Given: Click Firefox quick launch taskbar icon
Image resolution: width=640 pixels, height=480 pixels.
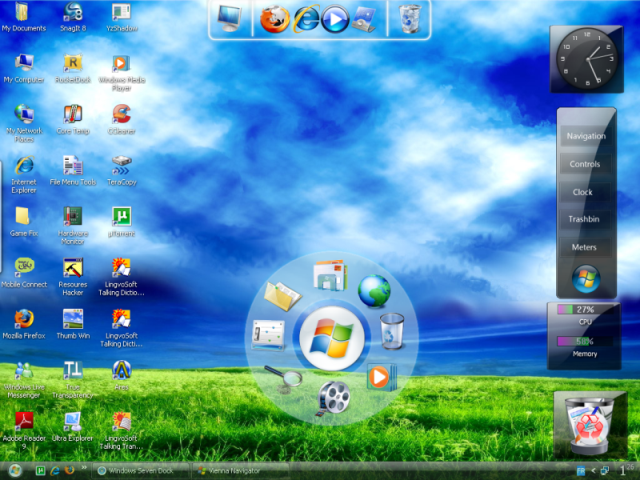Looking at the screenshot, I should tap(69, 471).
